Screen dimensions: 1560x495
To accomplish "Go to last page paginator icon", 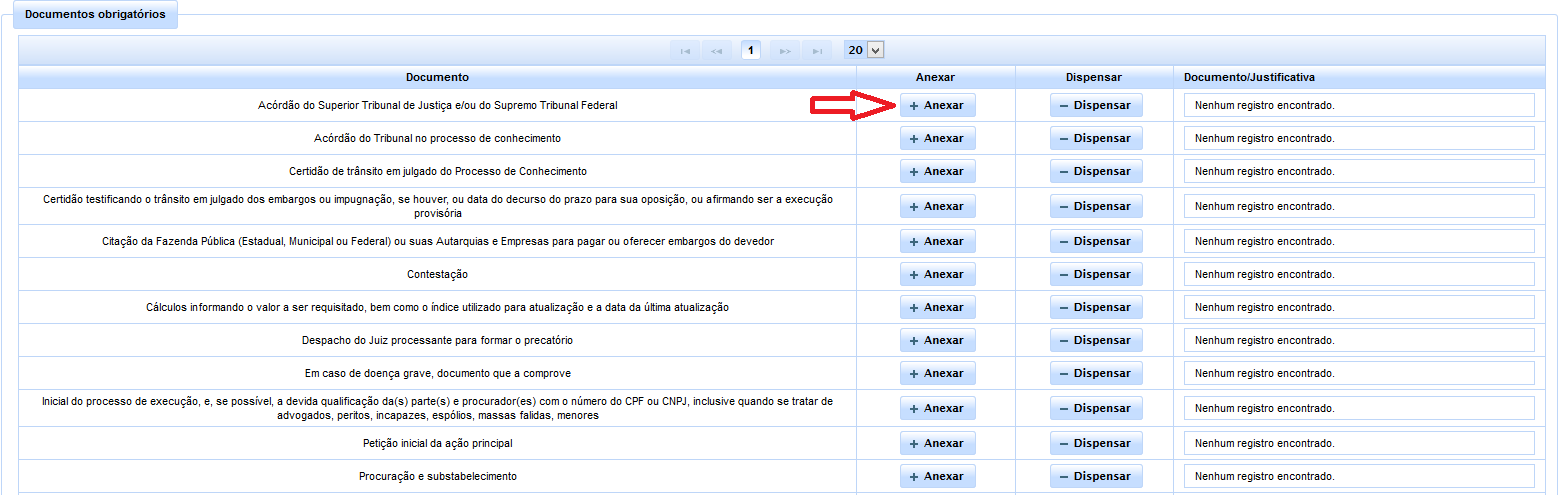I will coord(817,51).
